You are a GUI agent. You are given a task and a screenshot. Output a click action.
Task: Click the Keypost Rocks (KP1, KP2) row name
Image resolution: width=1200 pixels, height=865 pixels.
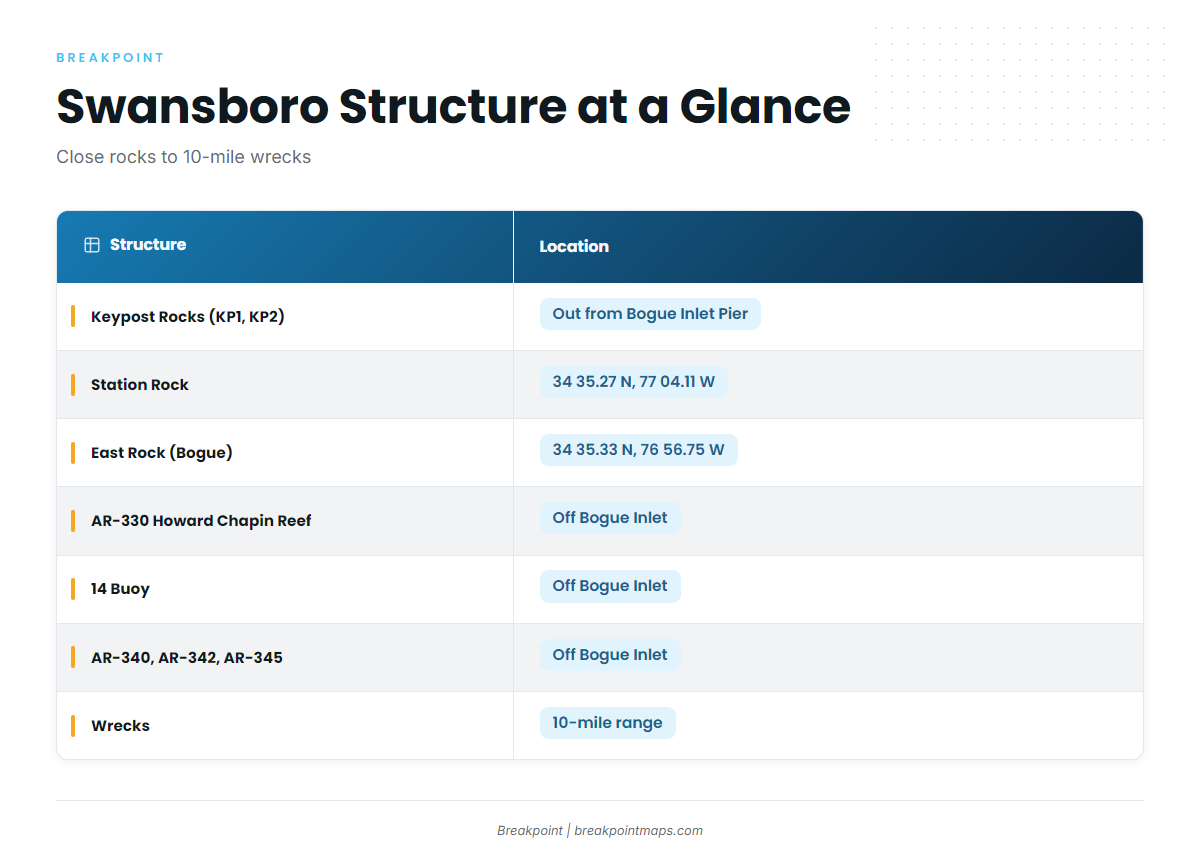tap(188, 317)
